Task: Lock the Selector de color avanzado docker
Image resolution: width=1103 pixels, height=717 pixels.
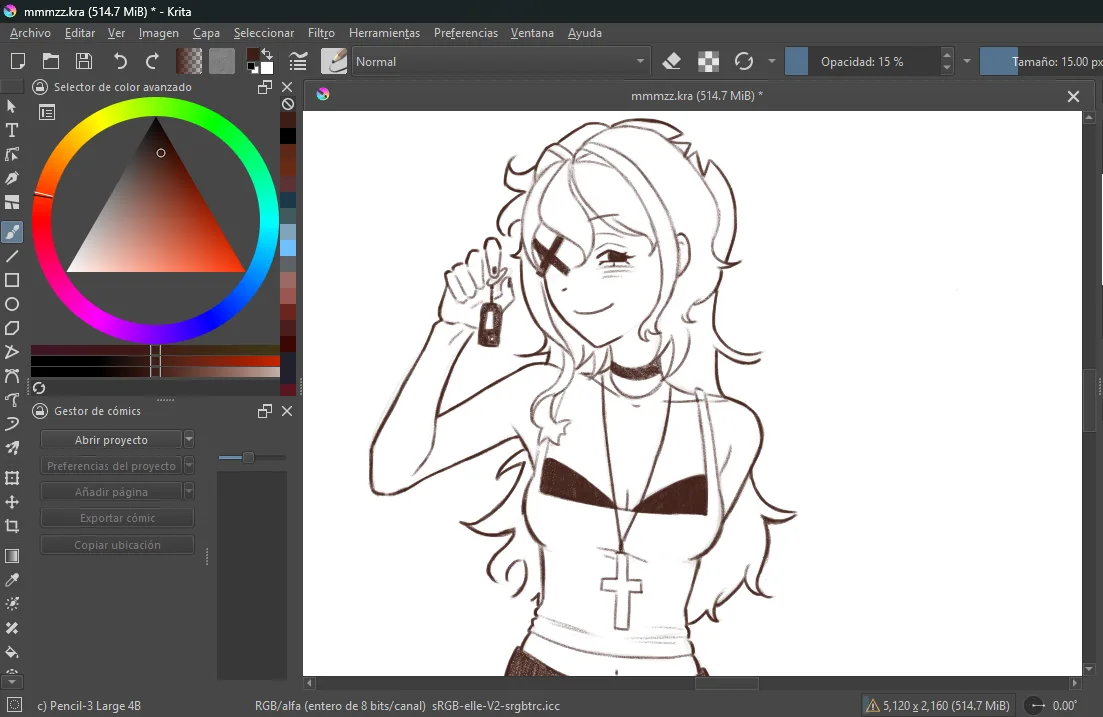Action: tap(40, 87)
